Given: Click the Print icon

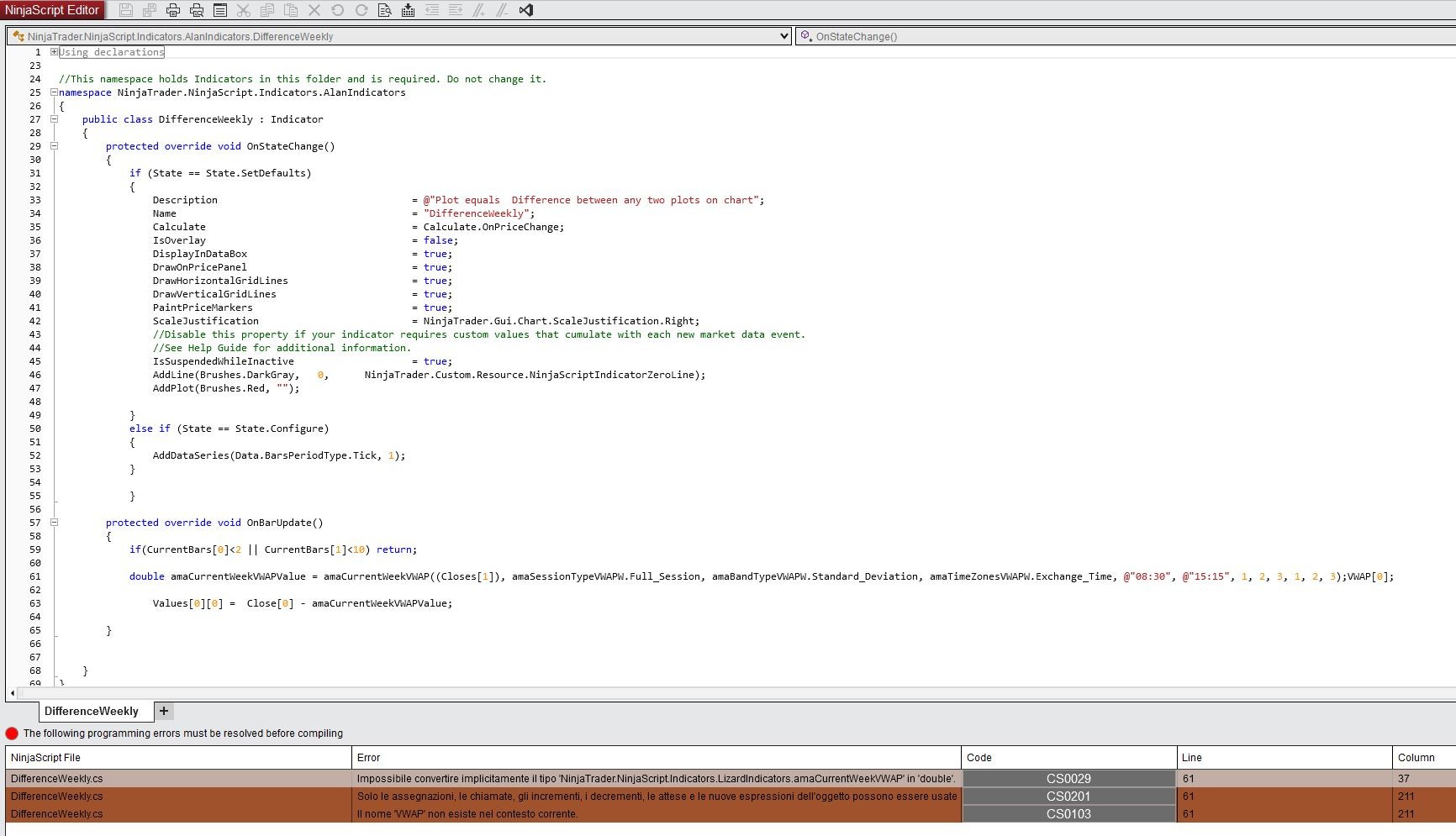Looking at the screenshot, I should point(173,10).
